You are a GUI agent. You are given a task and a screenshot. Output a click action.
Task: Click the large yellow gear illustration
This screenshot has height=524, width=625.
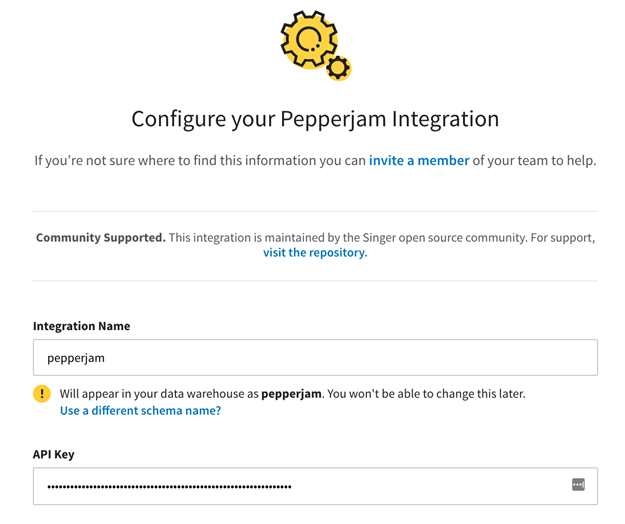(x=309, y=39)
